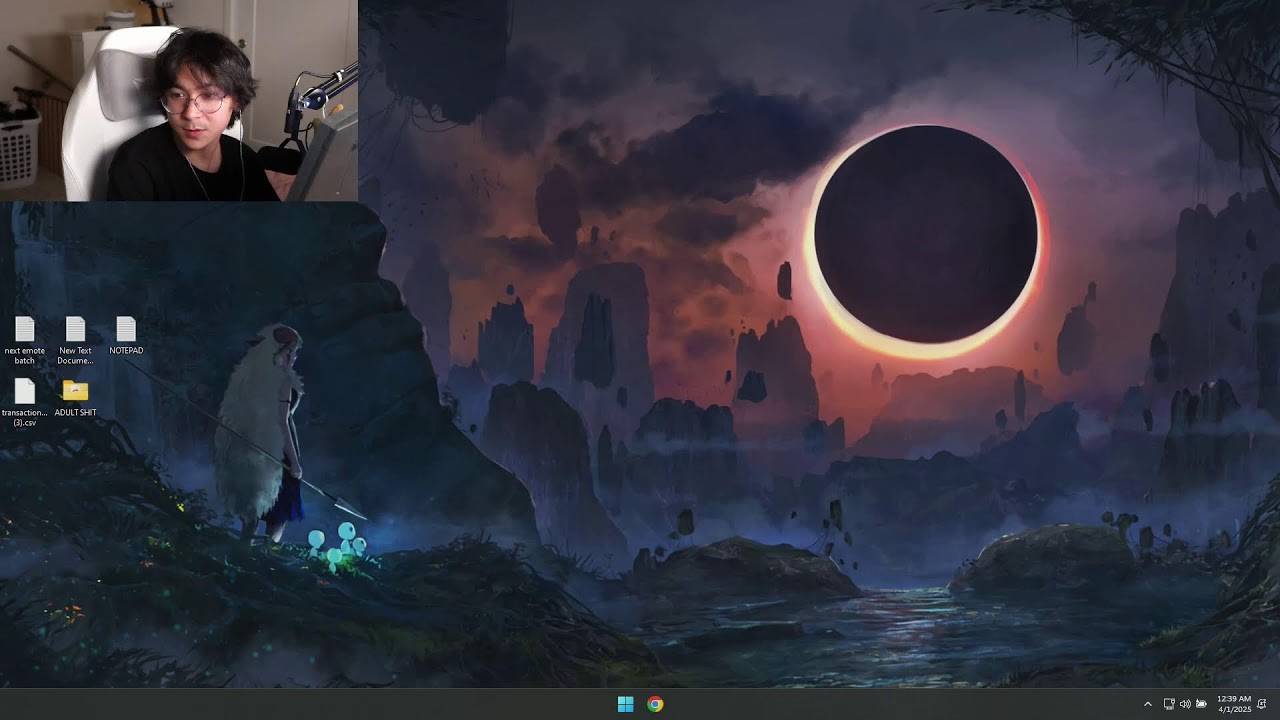The height and width of the screenshot is (720, 1280).
Task: Open the clock and calendar flyout
Action: (x=1234, y=704)
